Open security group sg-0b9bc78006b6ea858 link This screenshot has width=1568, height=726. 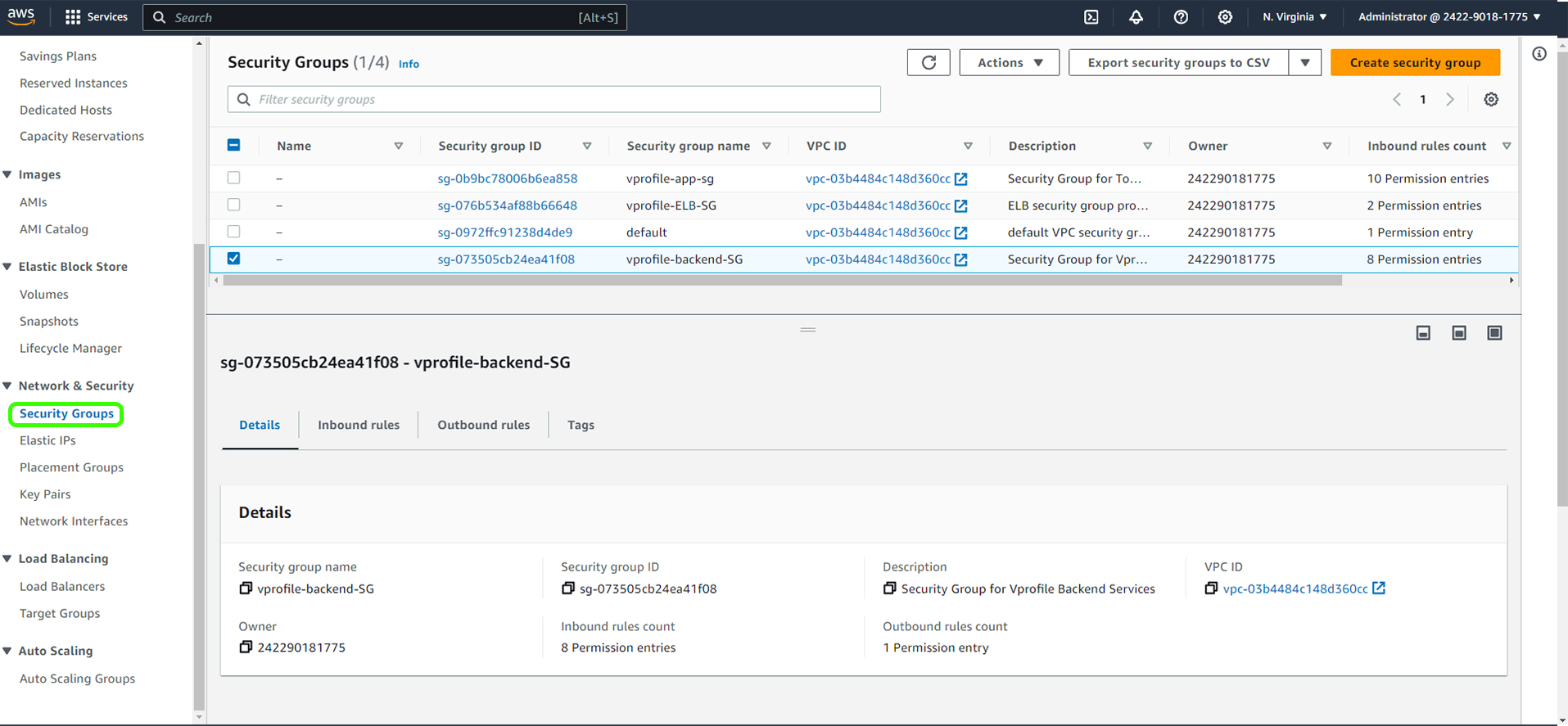pyautogui.click(x=508, y=178)
